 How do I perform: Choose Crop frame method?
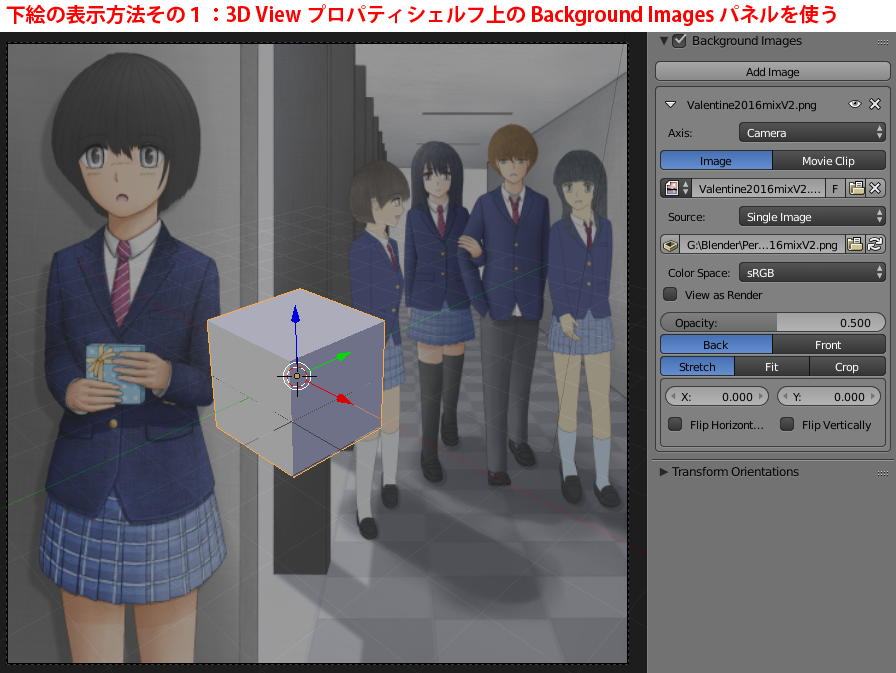[x=847, y=366]
